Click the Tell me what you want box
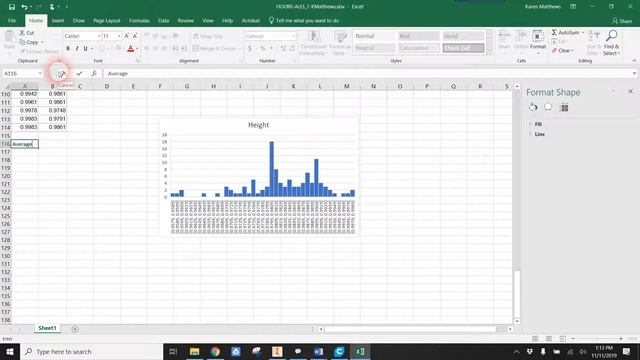This screenshot has height=360, width=640. 304,20
